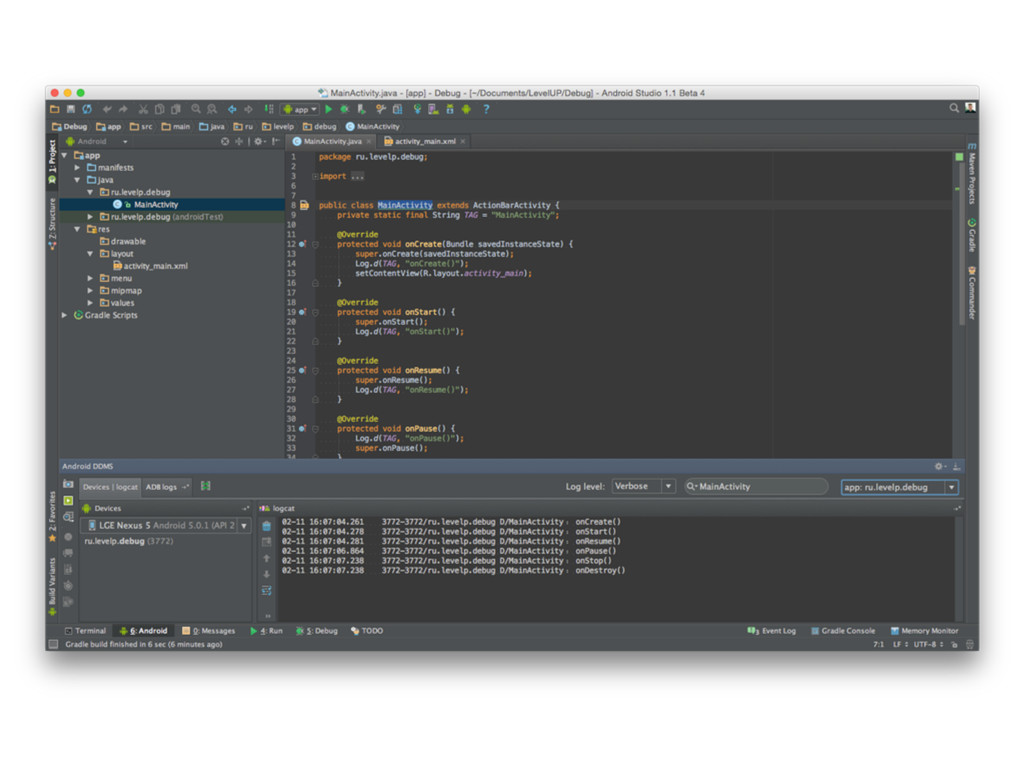This screenshot has width=1024, height=768.
Task: Select activity_main.xml in the project tree
Action: coord(150,266)
